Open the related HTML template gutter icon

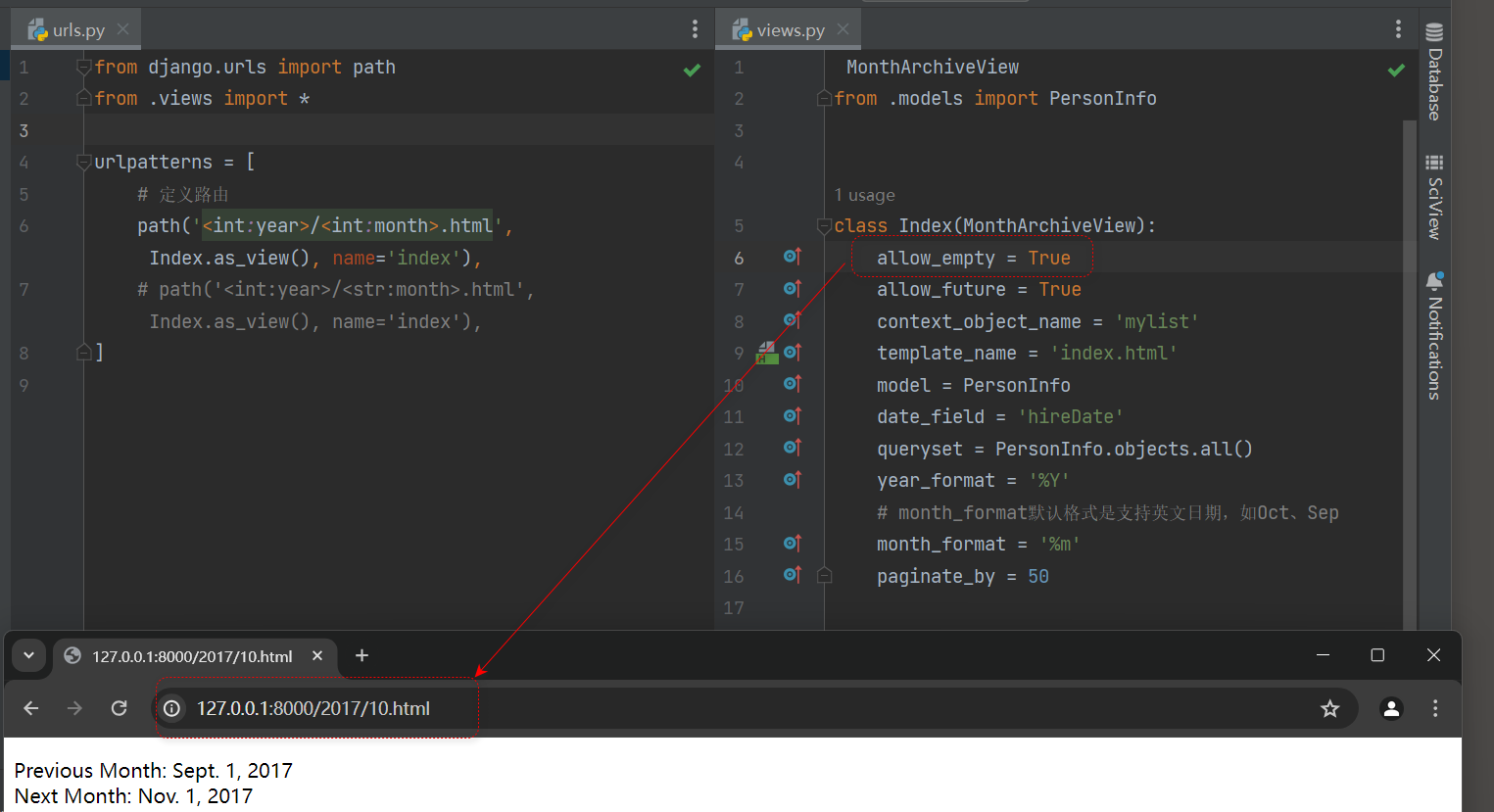(x=767, y=353)
